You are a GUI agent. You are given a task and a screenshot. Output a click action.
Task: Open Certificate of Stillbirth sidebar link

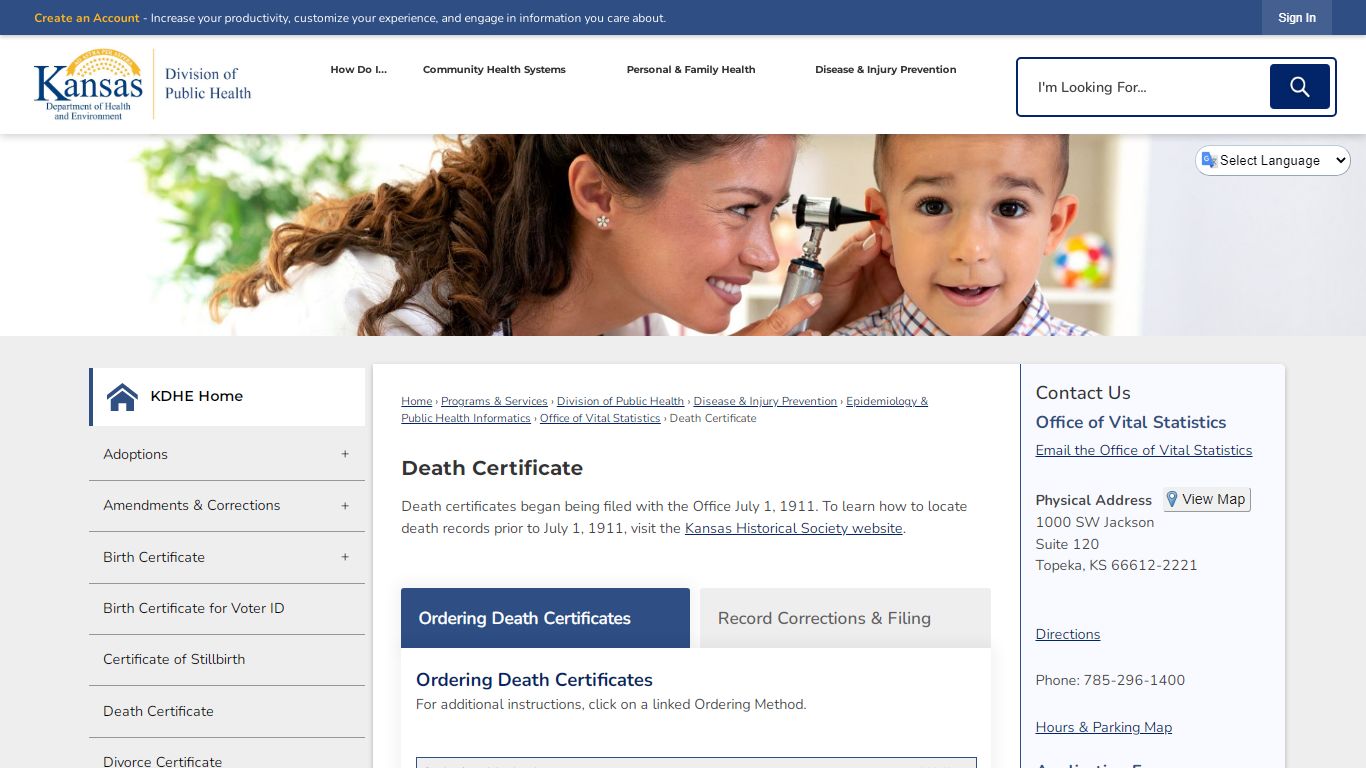click(x=174, y=659)
